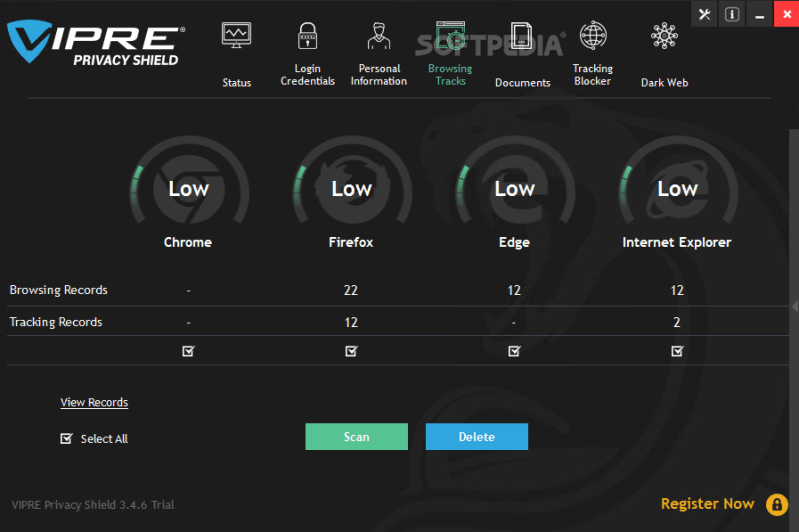Click Firefox Tracking Records value 12

[x=351, y=323]
